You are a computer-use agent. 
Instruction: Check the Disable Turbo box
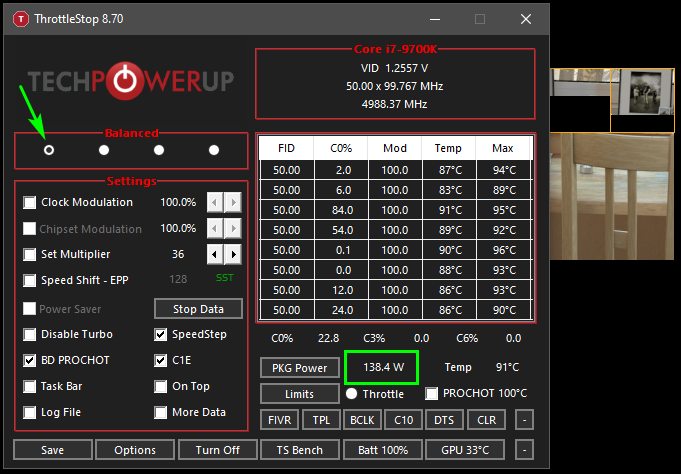pos(30,335)
